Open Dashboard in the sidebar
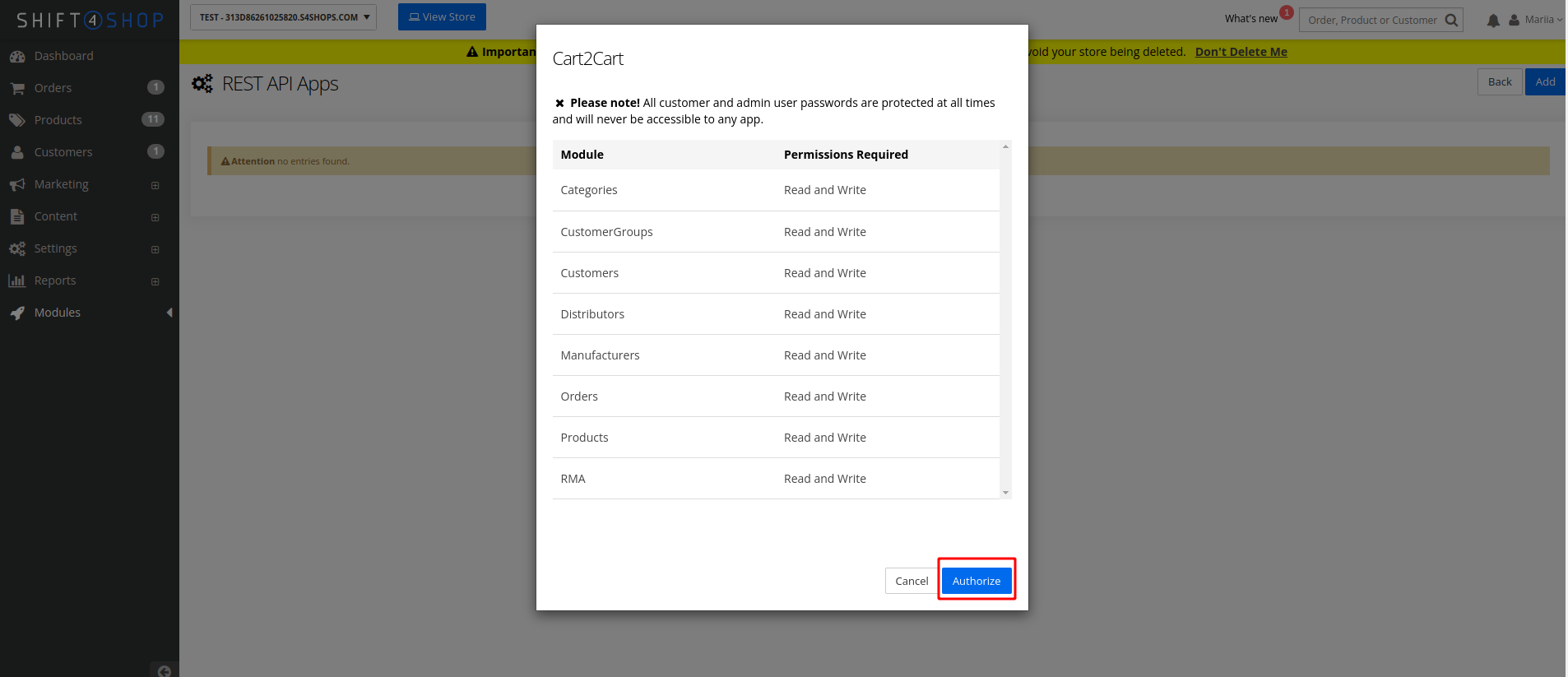Image resolution: width=1568 pixels, height=677 pixels. click(63, 56)
